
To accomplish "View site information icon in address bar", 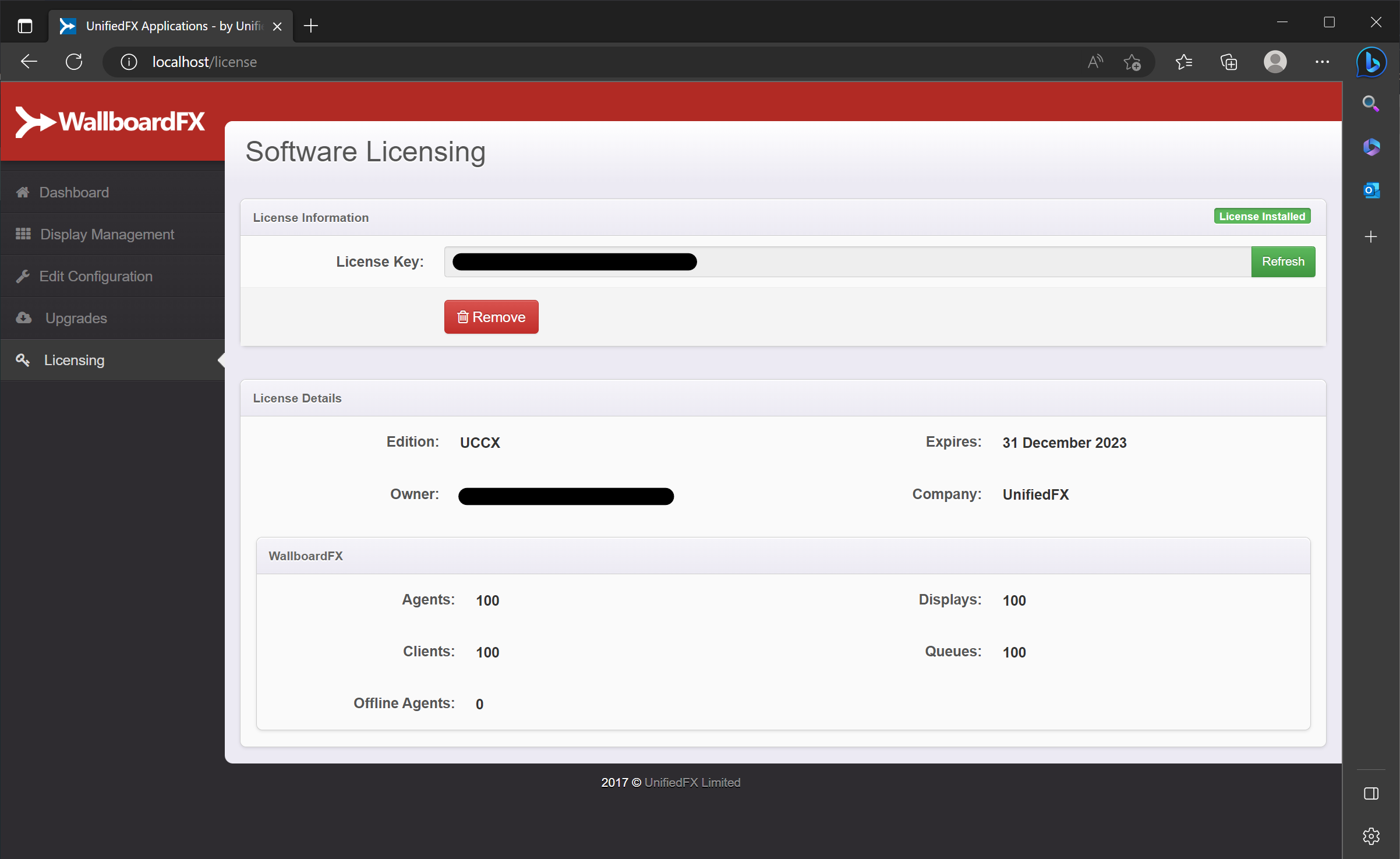I will 129,62.
